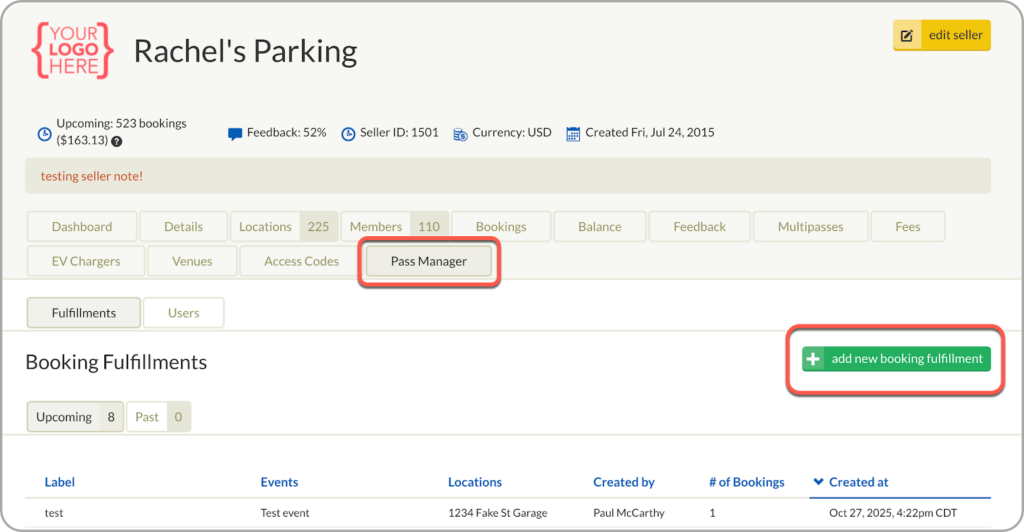This screenshot has width=1024, height=532.
Task: Click the question mark help icon
Action: coord(117,142)
